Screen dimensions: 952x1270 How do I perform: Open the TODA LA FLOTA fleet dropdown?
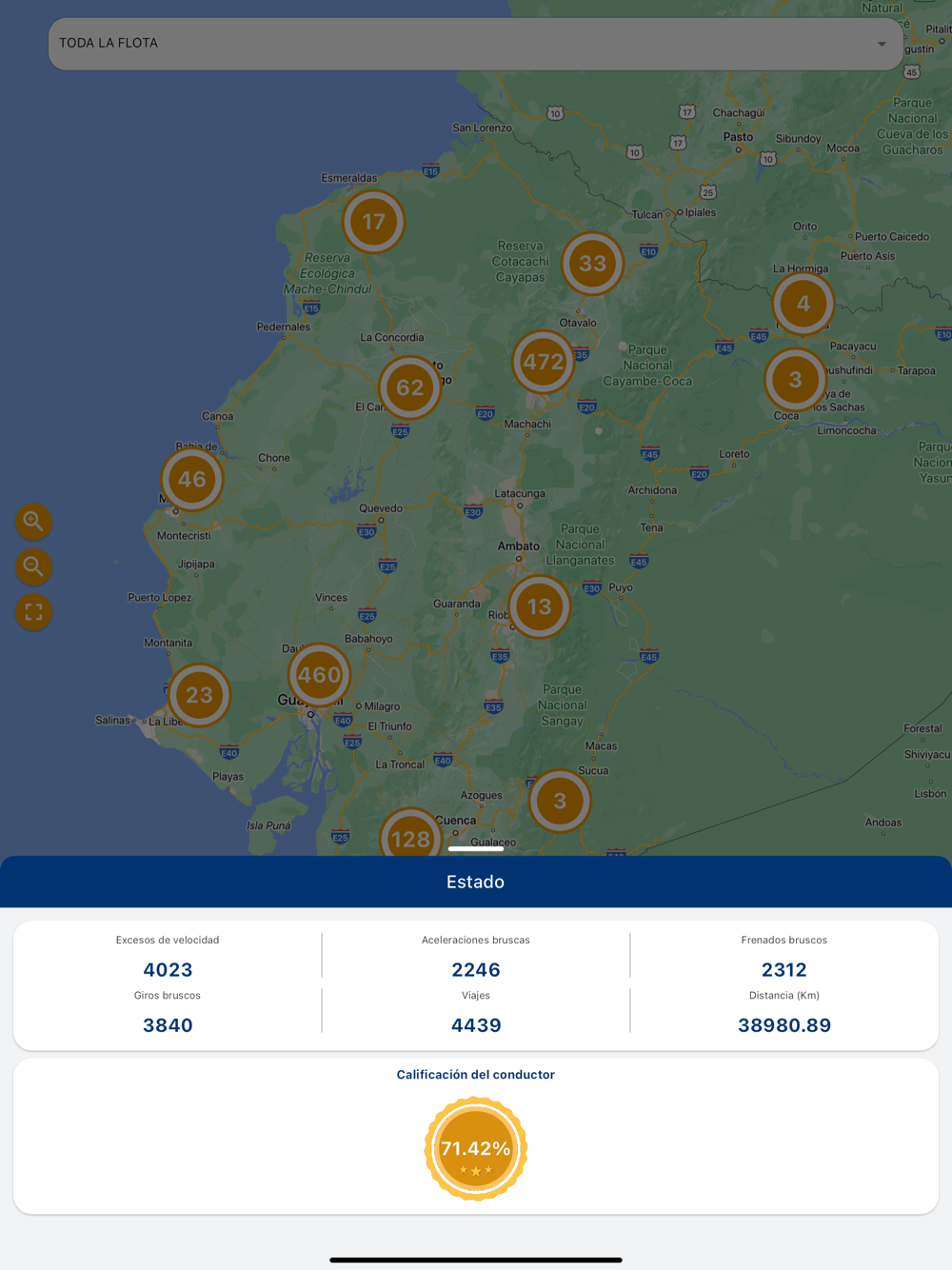tap(475, 44)
